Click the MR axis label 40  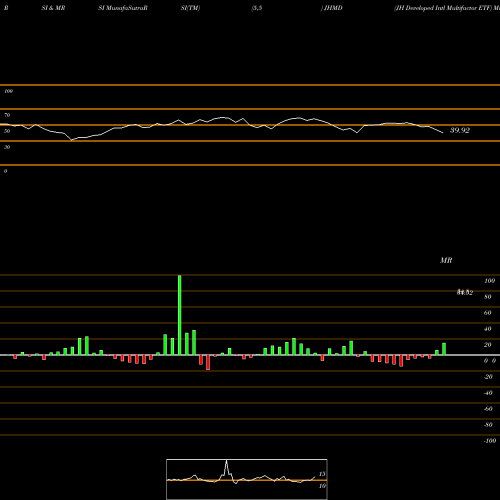coord(488,329)
